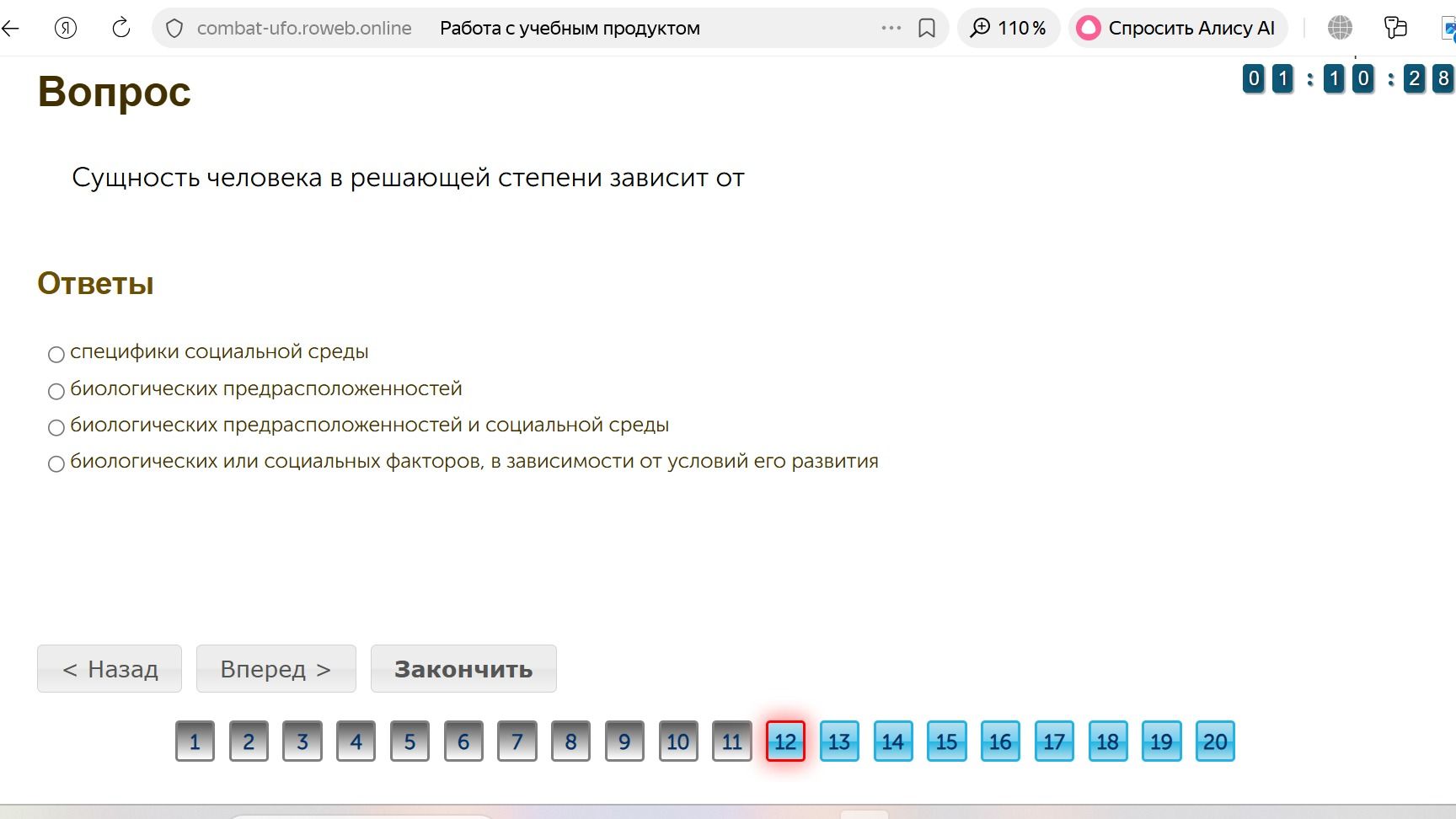
Task: Go to the next question with Вперед
Action: pyautogui.click(x=276, y=669)
